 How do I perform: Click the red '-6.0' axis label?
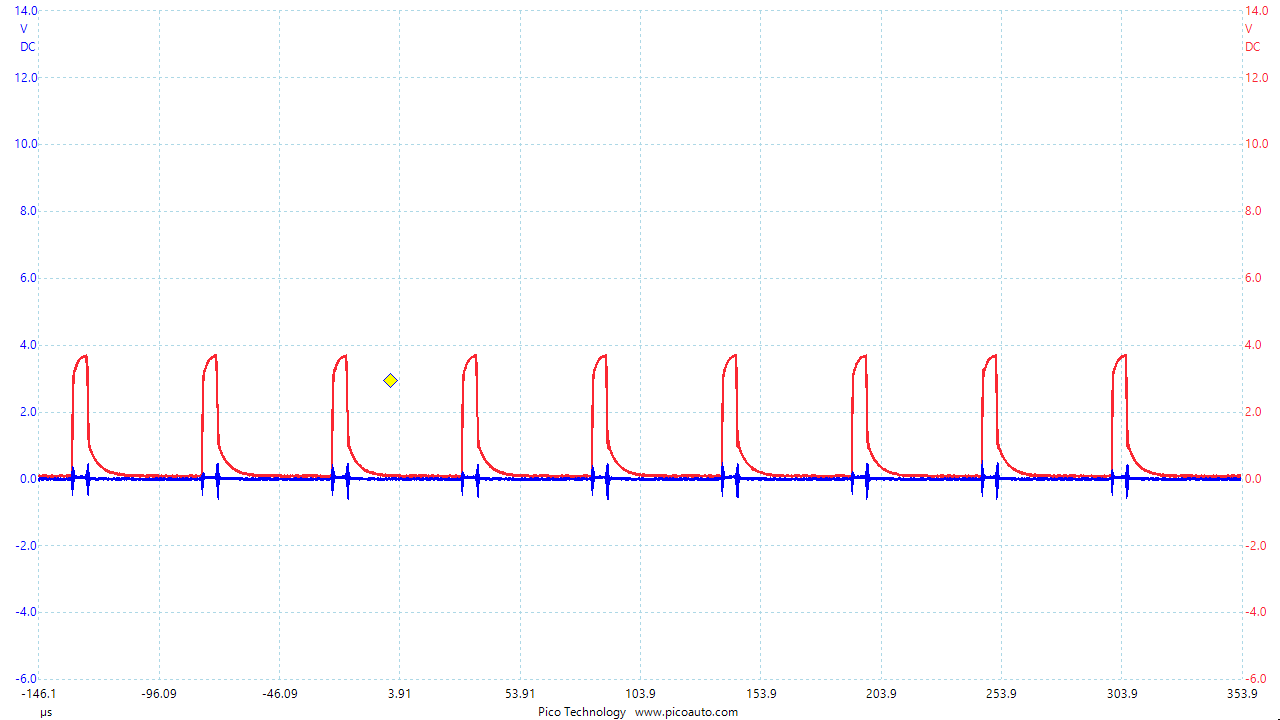(x=1256, y=679)
